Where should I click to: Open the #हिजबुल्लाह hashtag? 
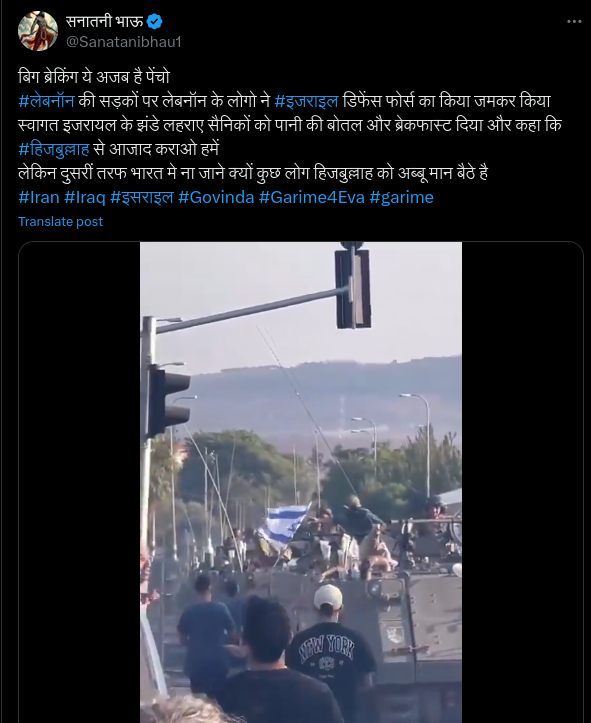[x=54, y=149]
